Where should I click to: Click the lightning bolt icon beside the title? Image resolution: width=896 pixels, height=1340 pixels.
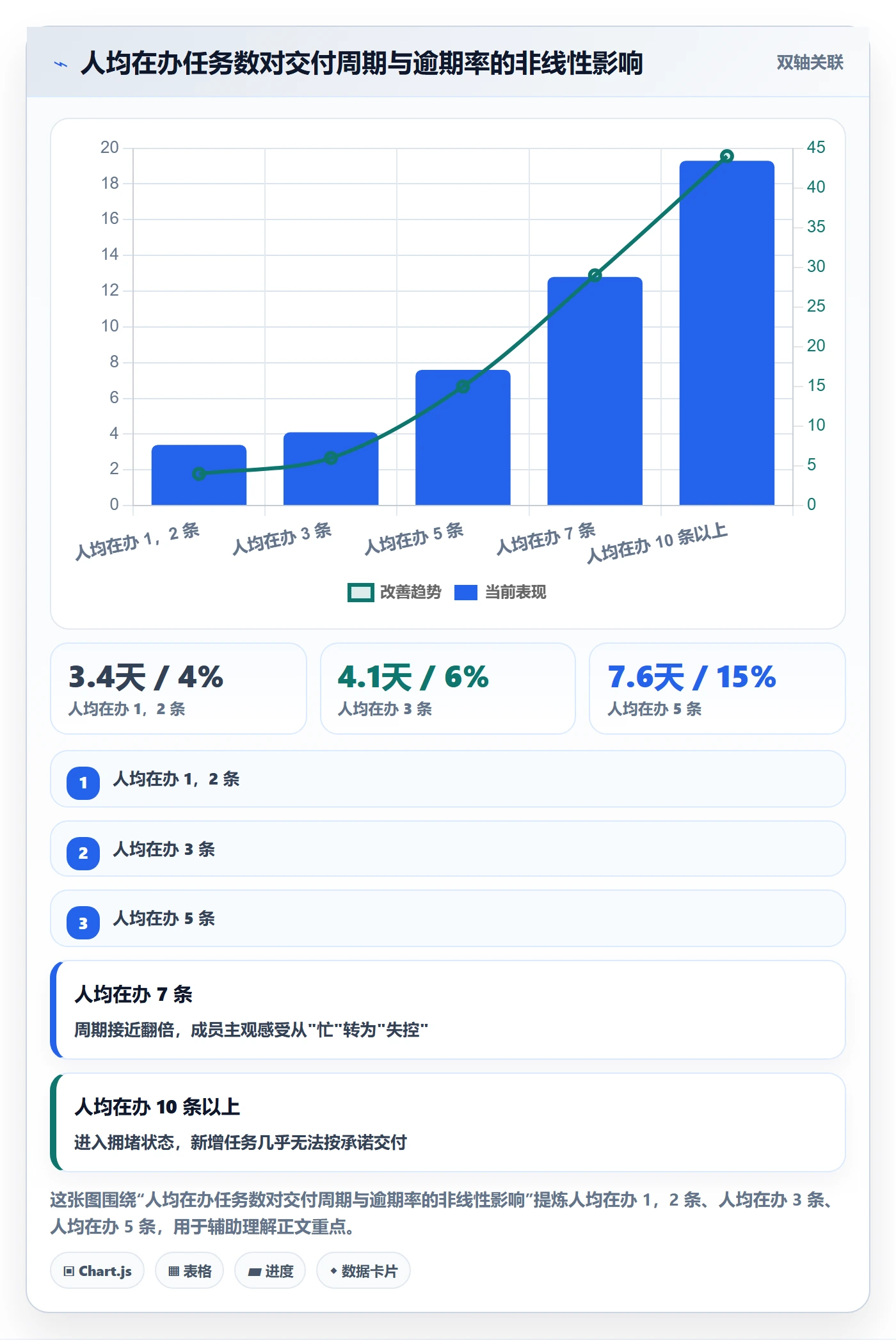tap(61, 64)
